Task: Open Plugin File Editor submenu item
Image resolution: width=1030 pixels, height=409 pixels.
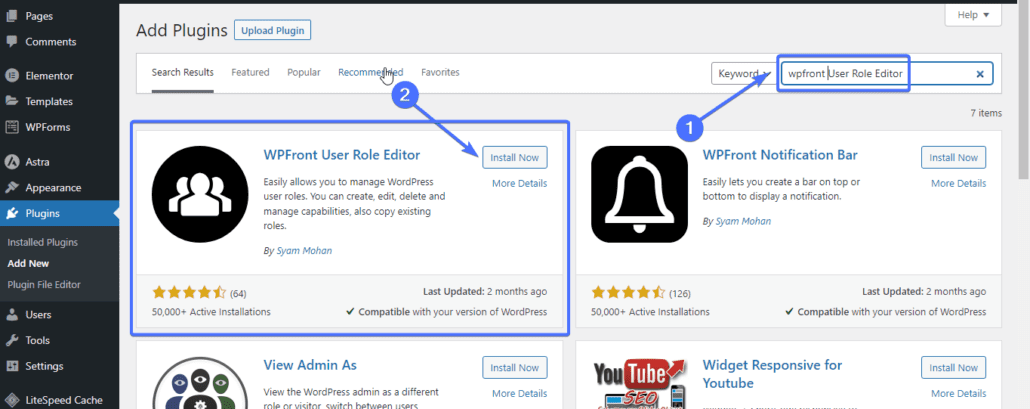Action: 44,284
